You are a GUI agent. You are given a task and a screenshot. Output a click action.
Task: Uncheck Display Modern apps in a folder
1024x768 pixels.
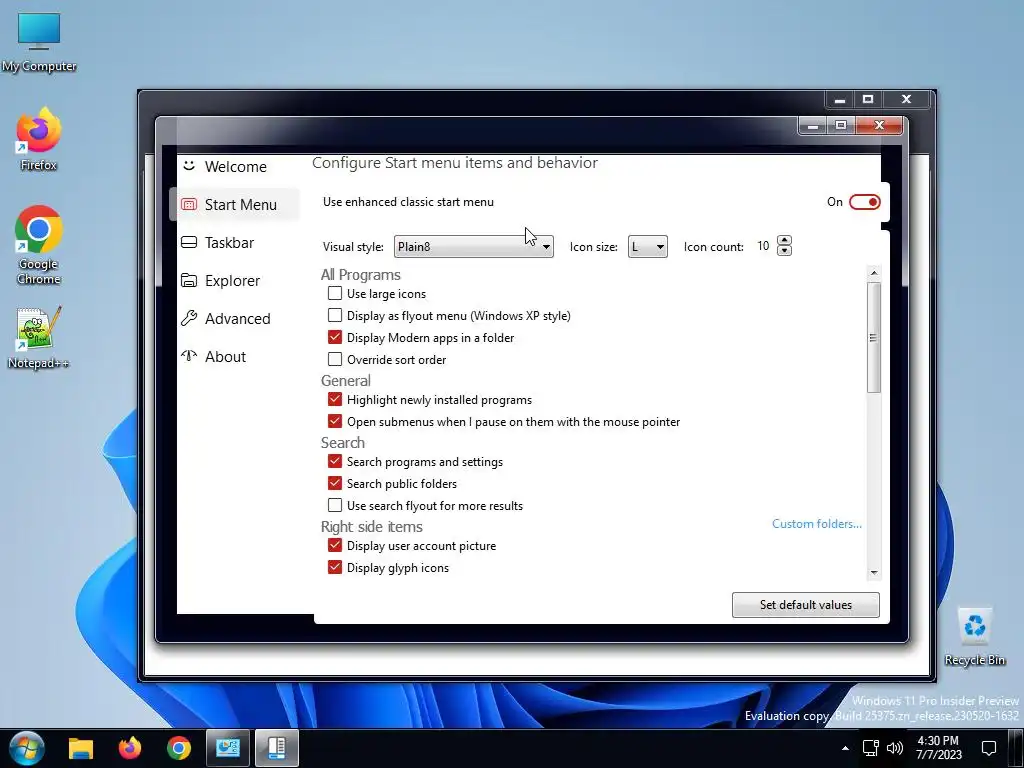pyautogui.click(x=334, y=337)
